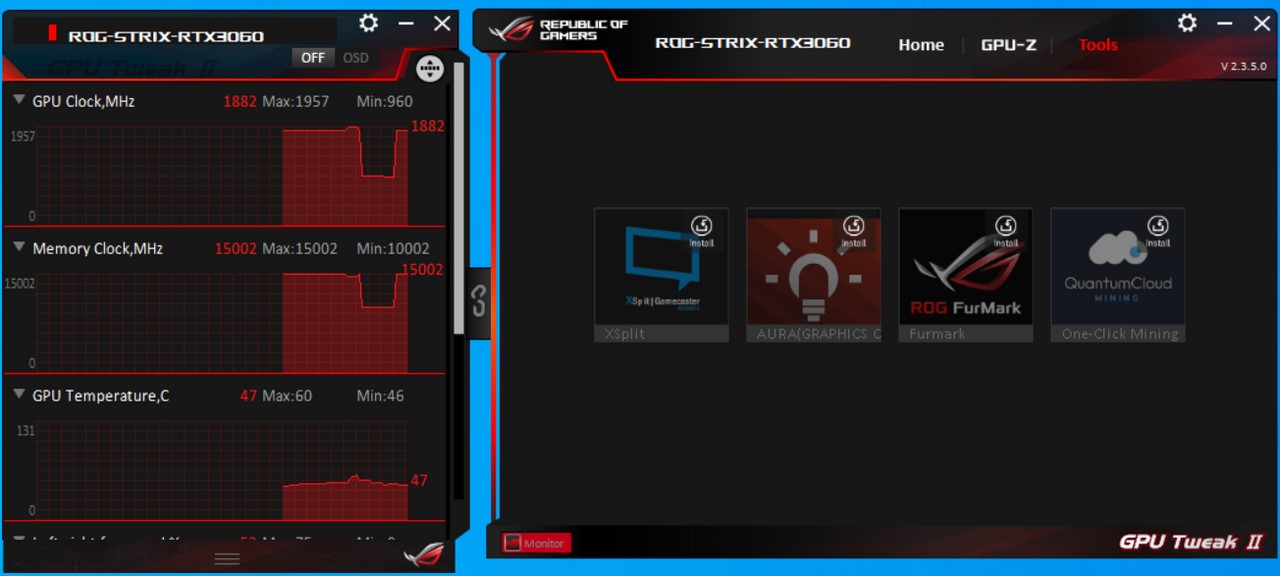The image size is (1280, 576).
Task: Click the "Max:1957" GPU clock value
Action: pyautogui.click(x=295, y=101)
